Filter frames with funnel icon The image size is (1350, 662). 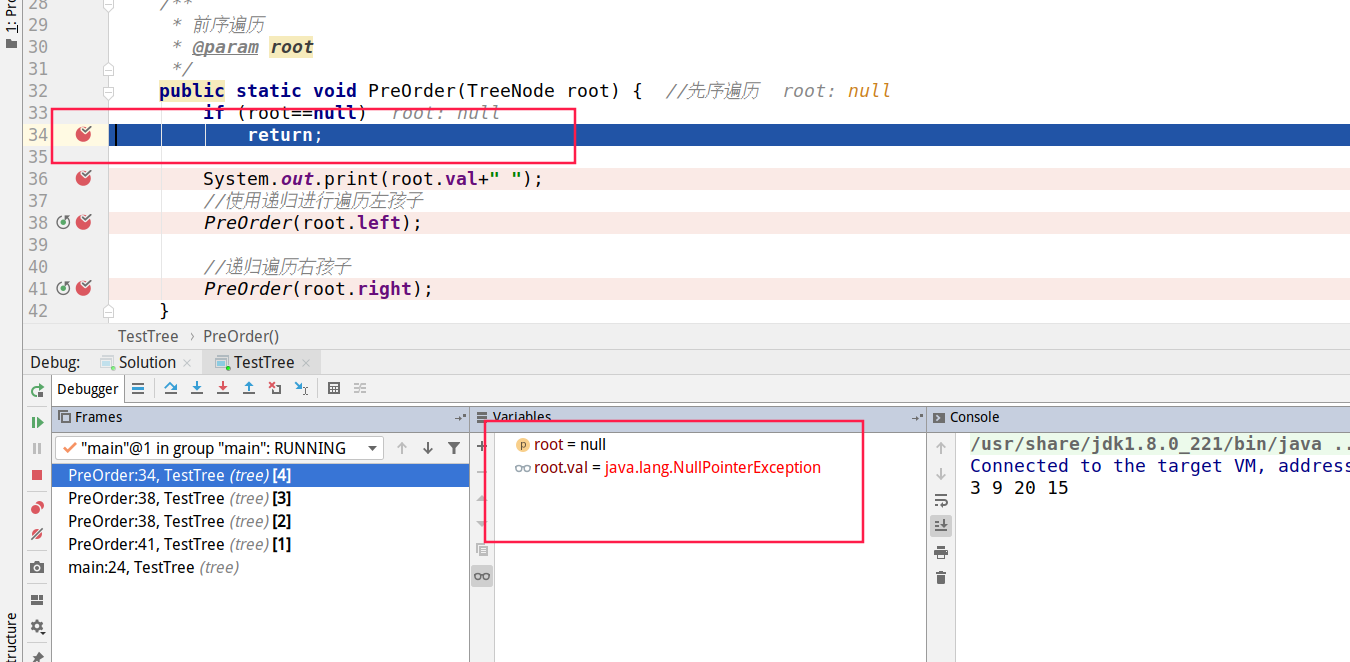454,448
